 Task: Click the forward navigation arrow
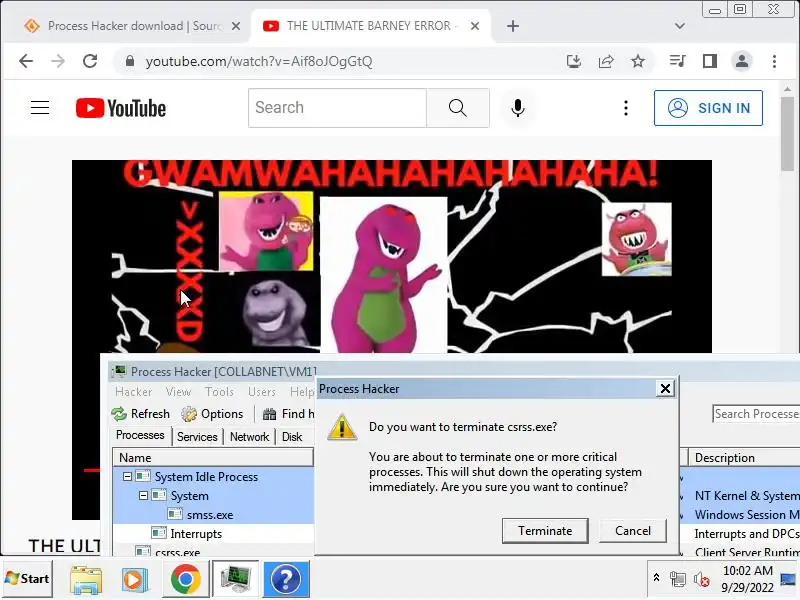[58, 61]
